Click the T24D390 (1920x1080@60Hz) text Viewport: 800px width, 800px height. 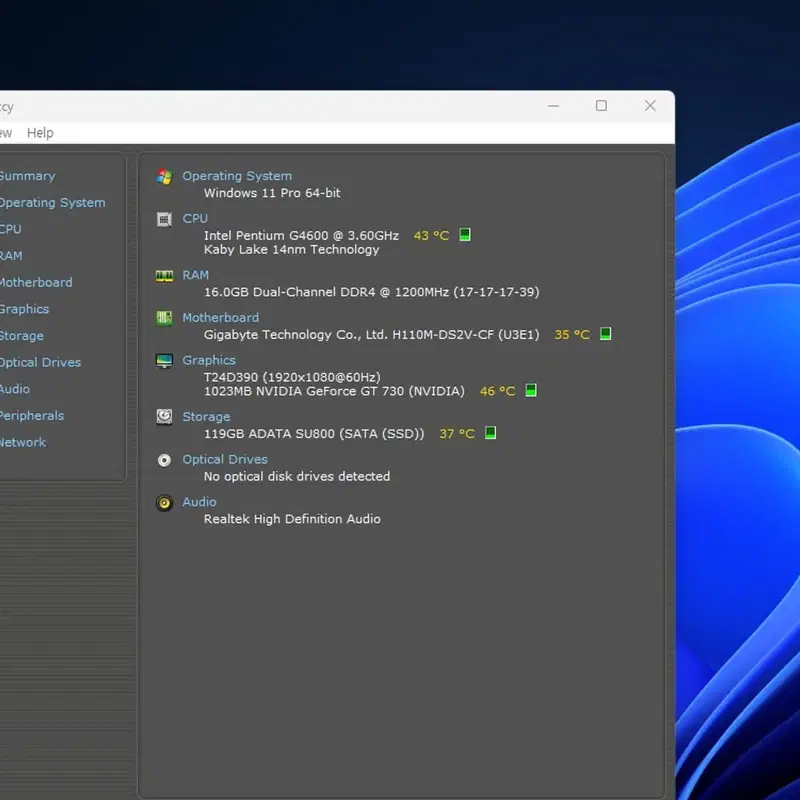(292, 377)
